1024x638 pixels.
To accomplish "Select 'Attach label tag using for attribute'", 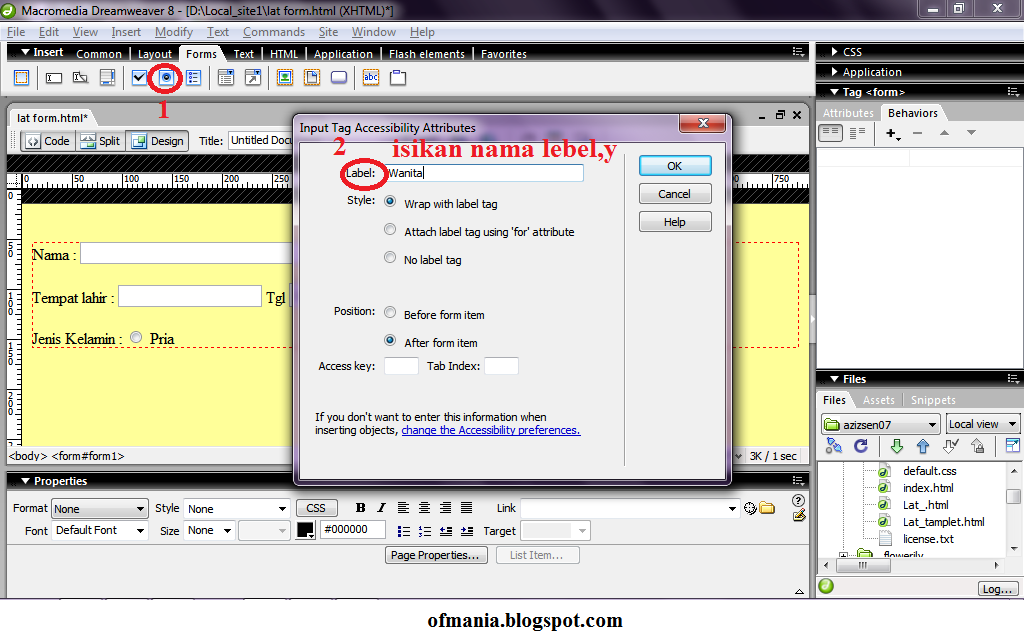I will [390, 230].
